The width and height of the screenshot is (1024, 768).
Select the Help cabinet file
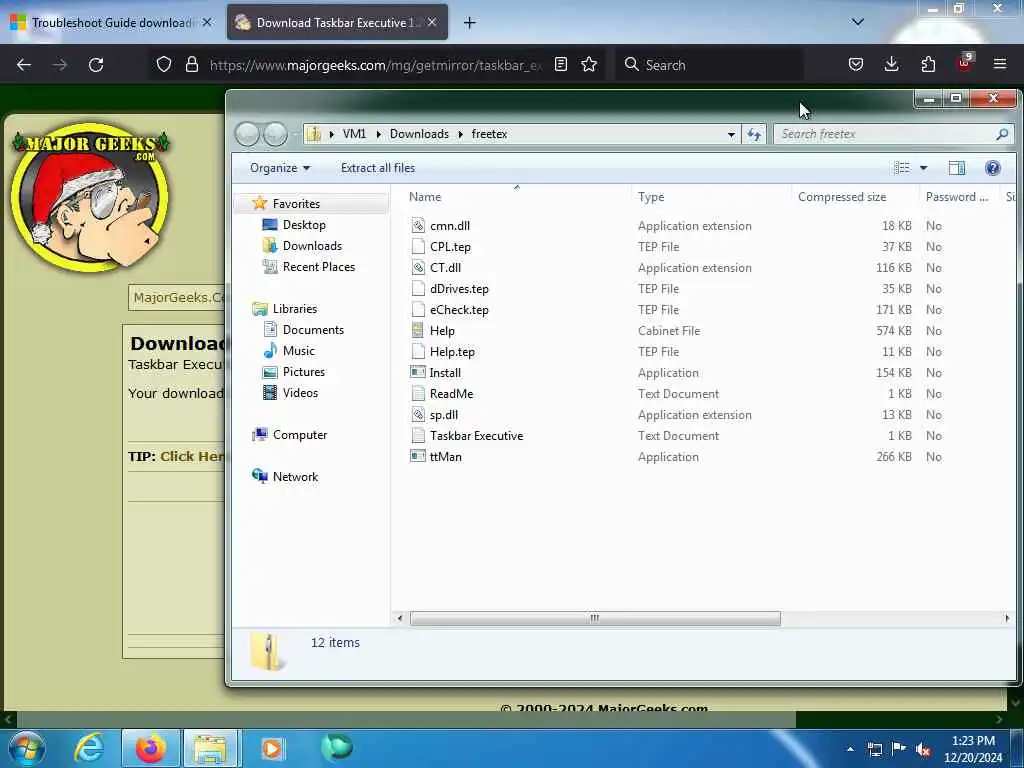(441, 330)
